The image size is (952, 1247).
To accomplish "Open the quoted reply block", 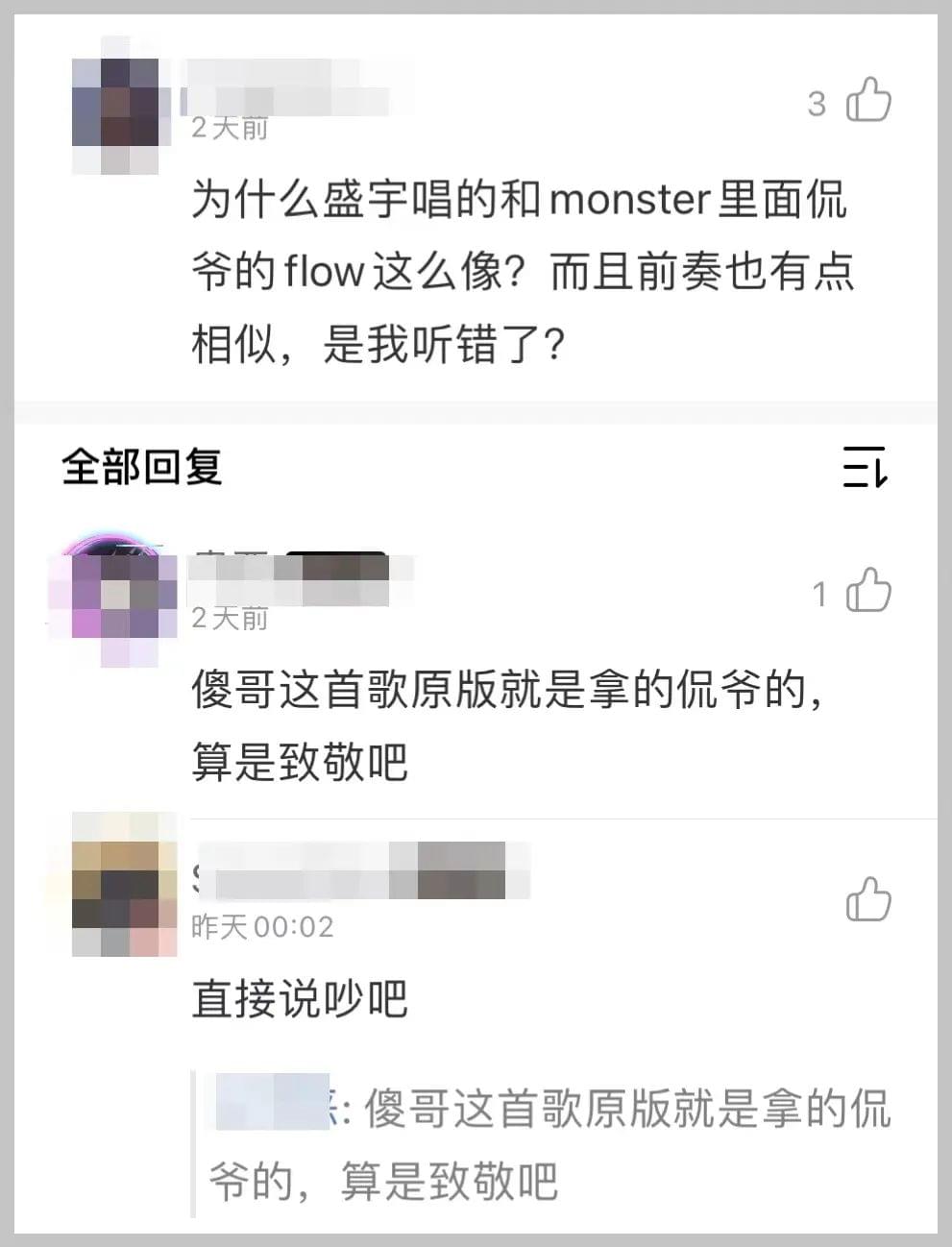I will [546, 1143].
